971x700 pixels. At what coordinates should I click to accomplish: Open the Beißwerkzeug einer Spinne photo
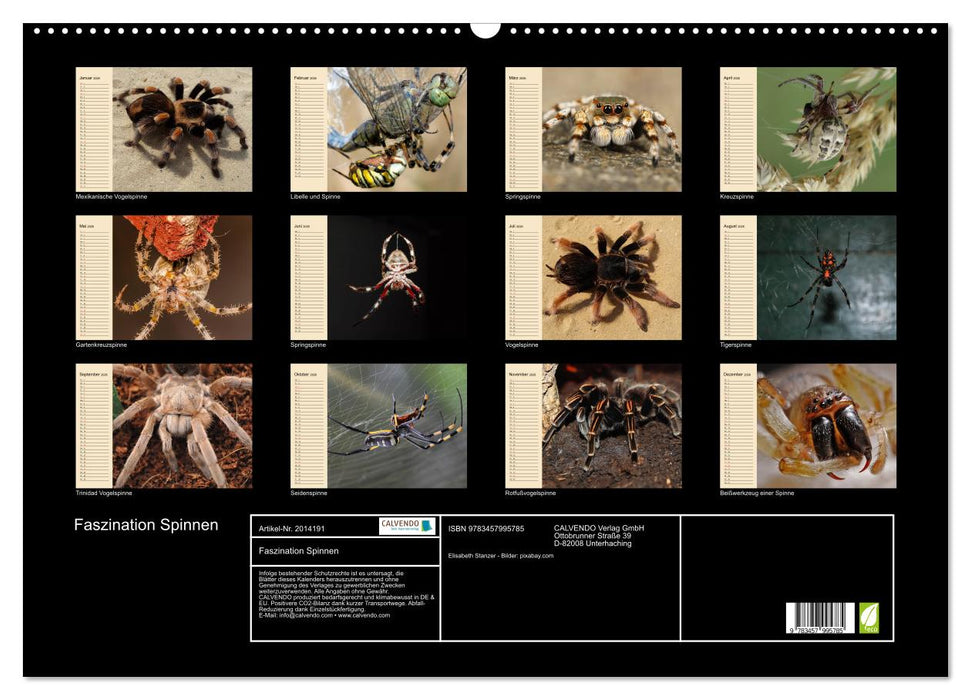tap(826, 425)
